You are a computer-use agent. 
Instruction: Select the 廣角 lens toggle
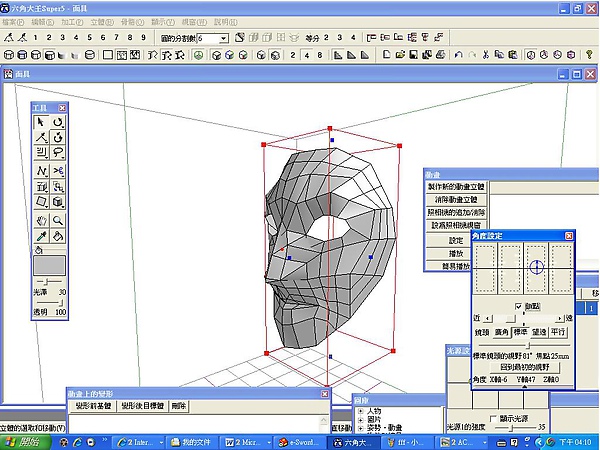coord(501,332)
